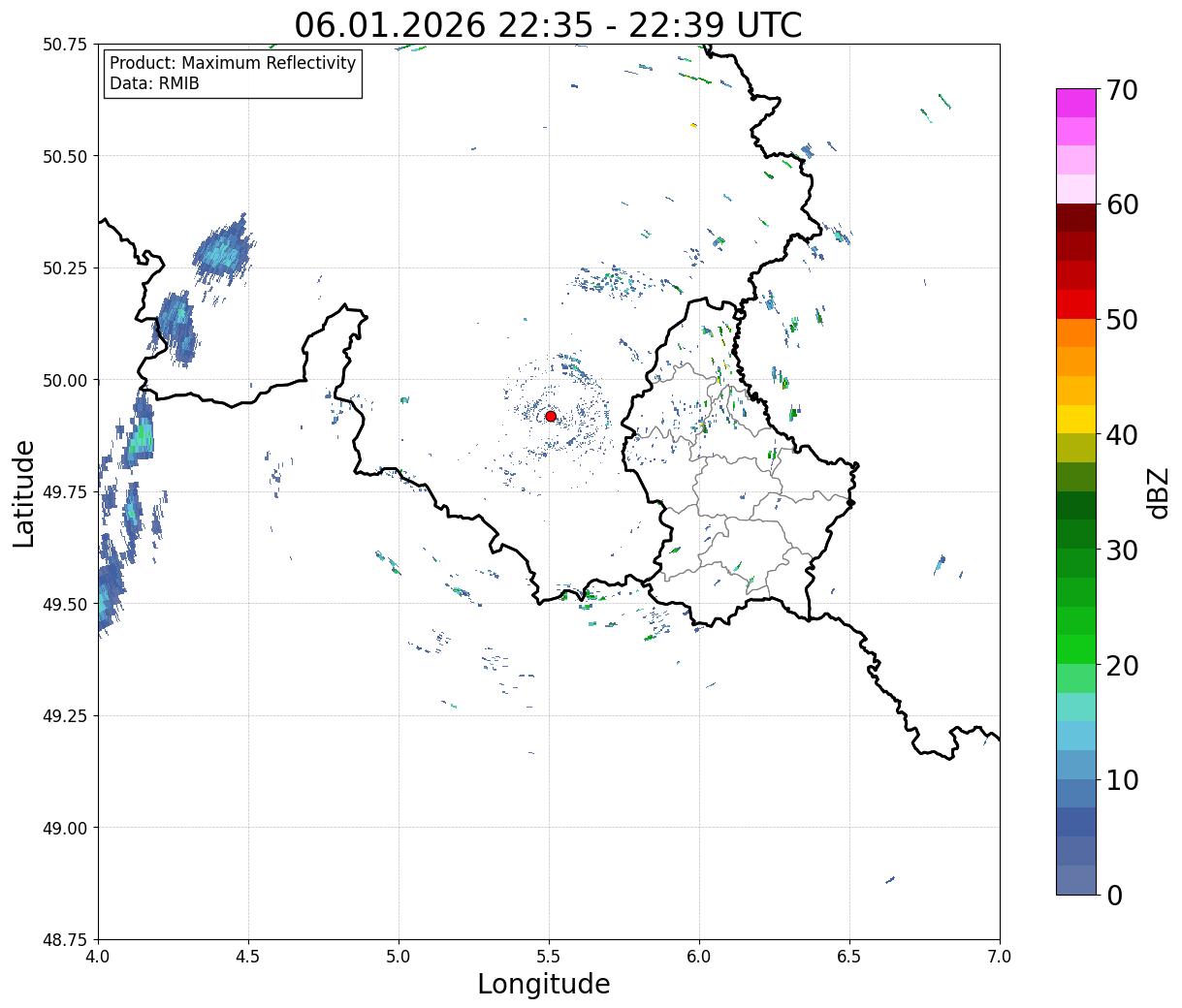The width and height of the screenshot is (1182, 1008).
Task: Click the red radar location marker
Action: tap(551, 416)
